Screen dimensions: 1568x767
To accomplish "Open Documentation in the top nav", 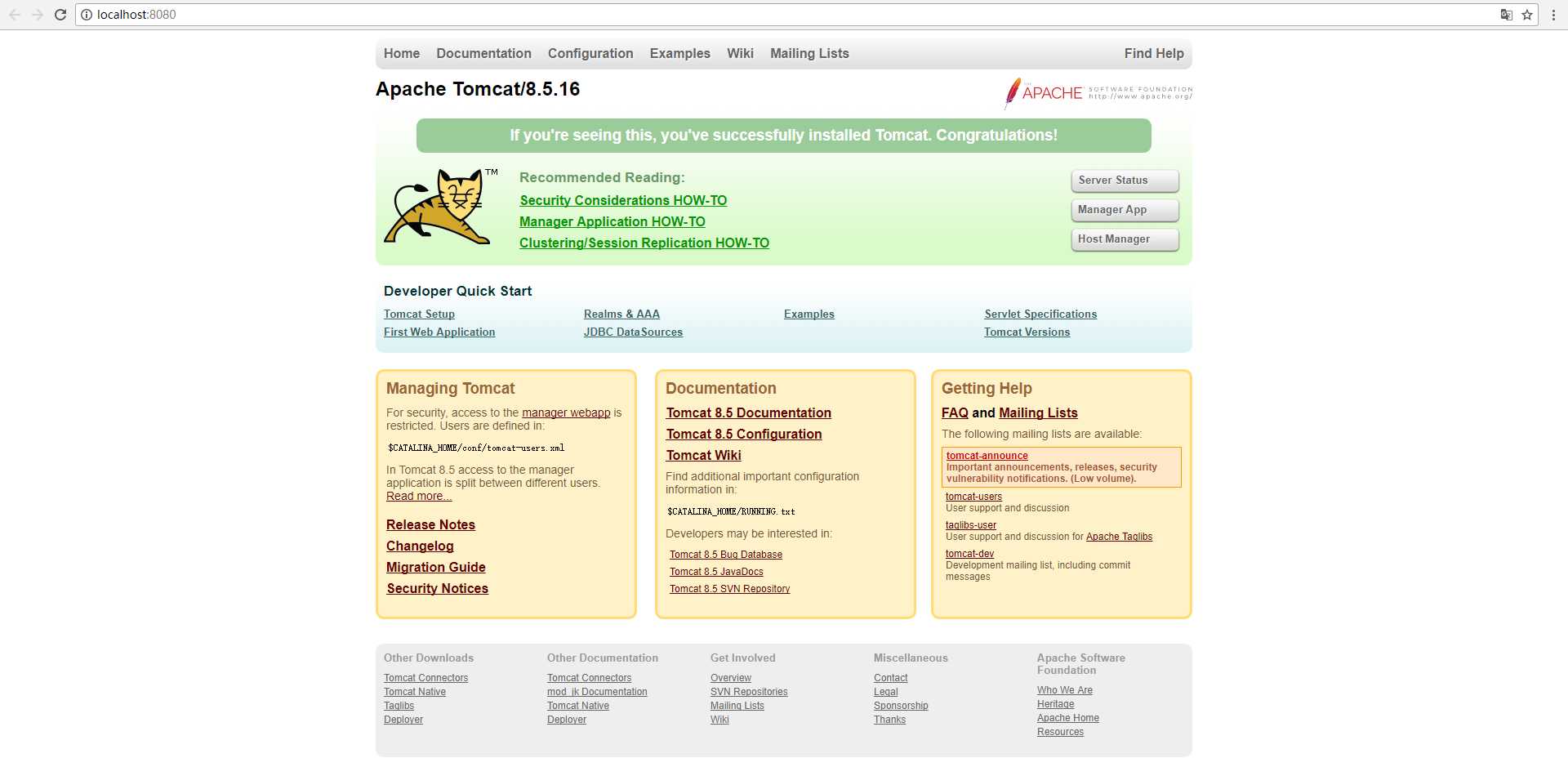I will [483, 53].
